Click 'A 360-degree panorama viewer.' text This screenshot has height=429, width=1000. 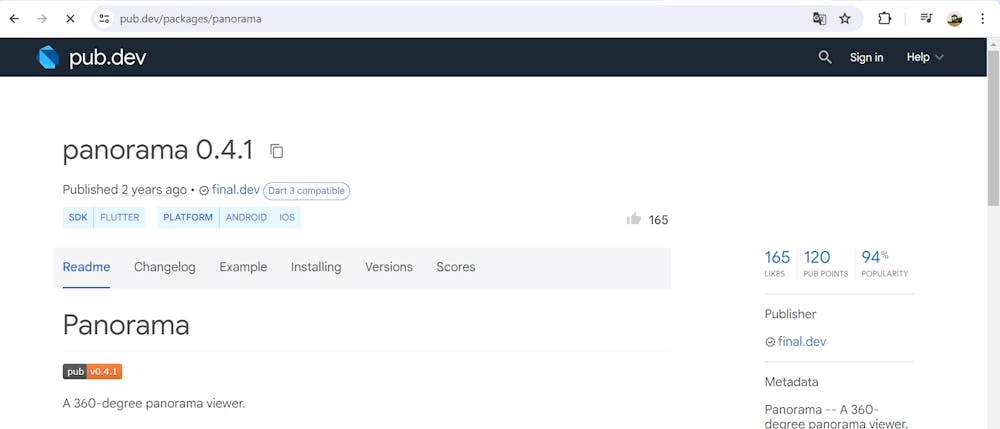tap(154, 404)
